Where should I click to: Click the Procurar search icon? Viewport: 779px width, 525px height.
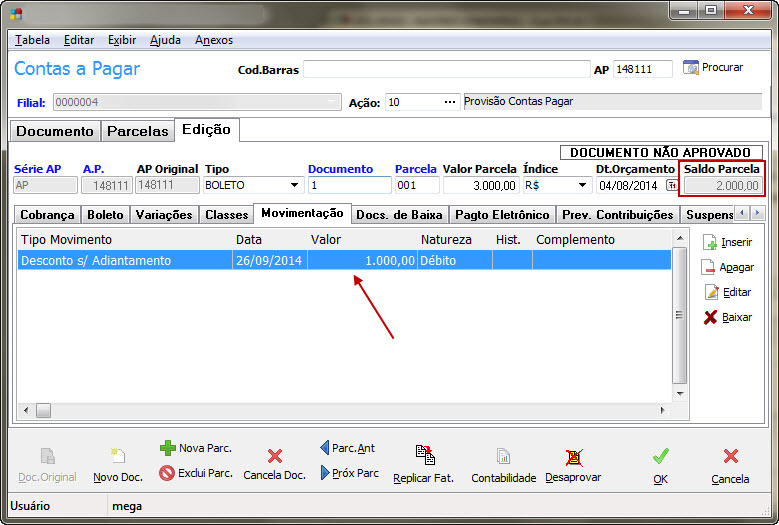point(691,68)
